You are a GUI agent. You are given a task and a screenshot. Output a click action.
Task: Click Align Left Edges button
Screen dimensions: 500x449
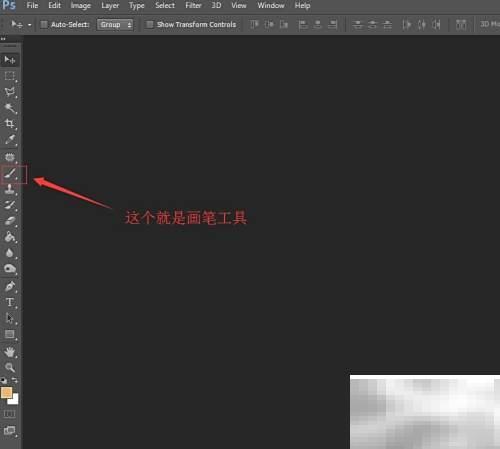(x=303, y=24)
